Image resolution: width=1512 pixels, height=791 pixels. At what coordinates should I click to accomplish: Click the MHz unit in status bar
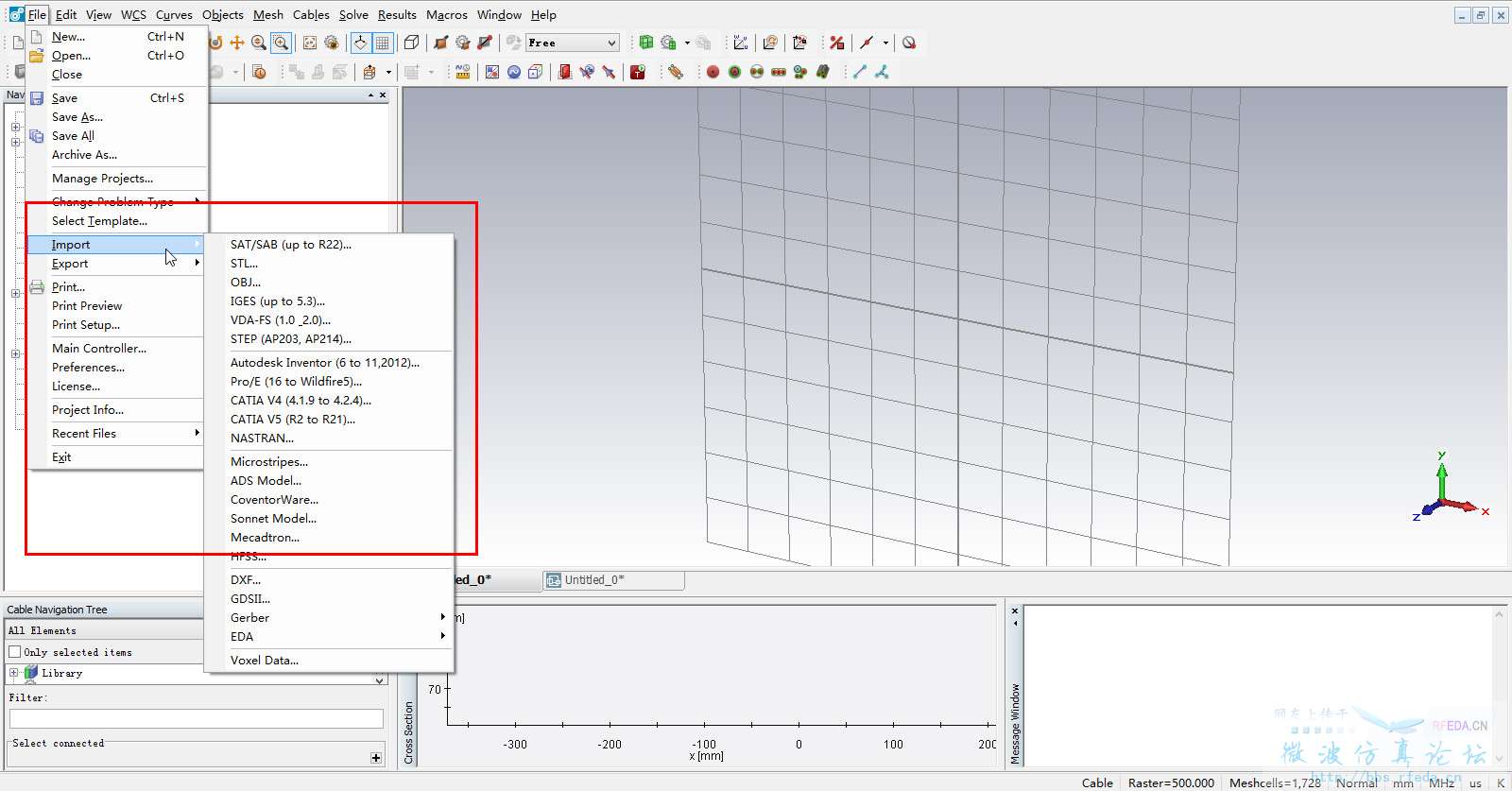[1441, 782]
